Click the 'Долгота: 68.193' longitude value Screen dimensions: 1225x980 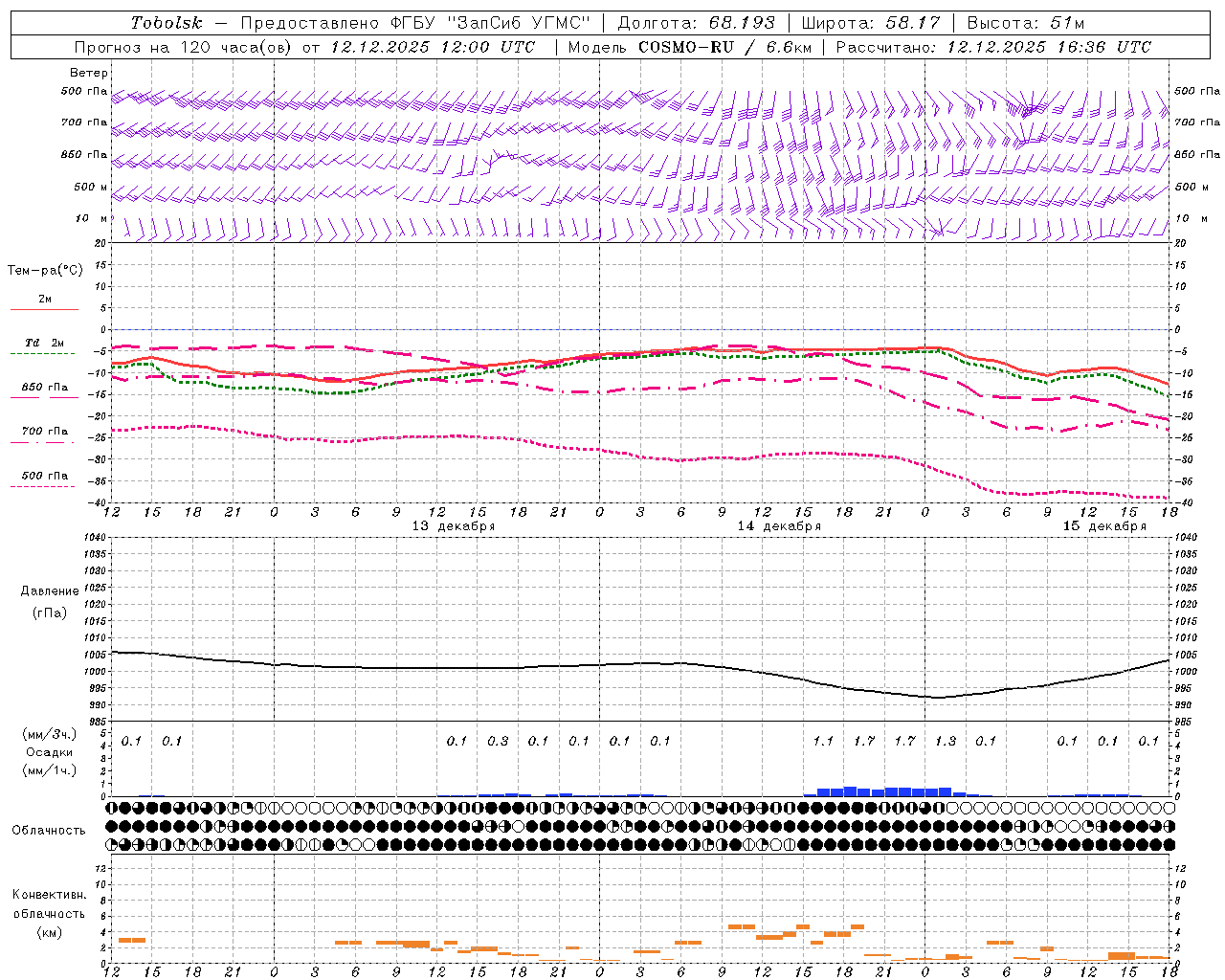pyautogui.click(x=696, y=23)
